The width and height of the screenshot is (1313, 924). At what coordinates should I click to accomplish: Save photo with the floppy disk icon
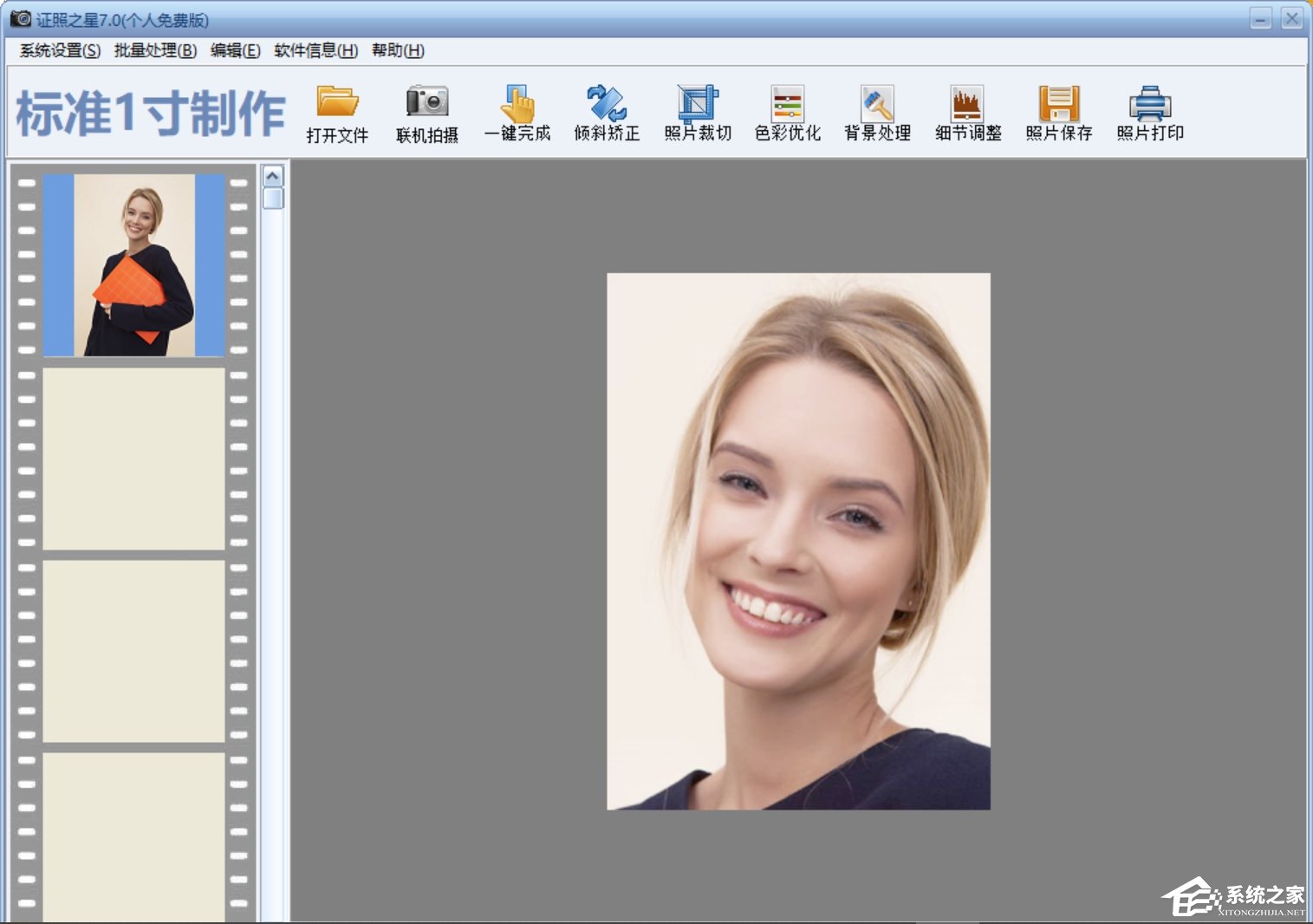[1058, 103]
